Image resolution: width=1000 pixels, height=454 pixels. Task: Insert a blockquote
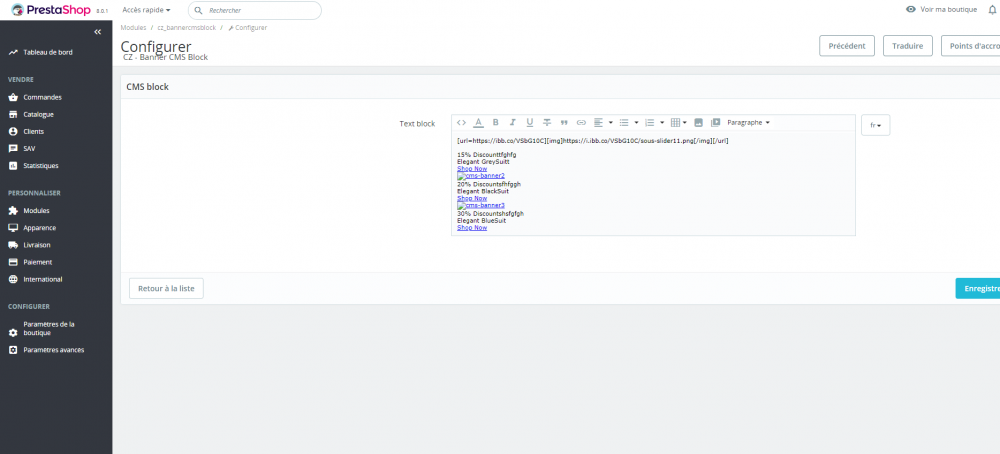pos(564,122)
